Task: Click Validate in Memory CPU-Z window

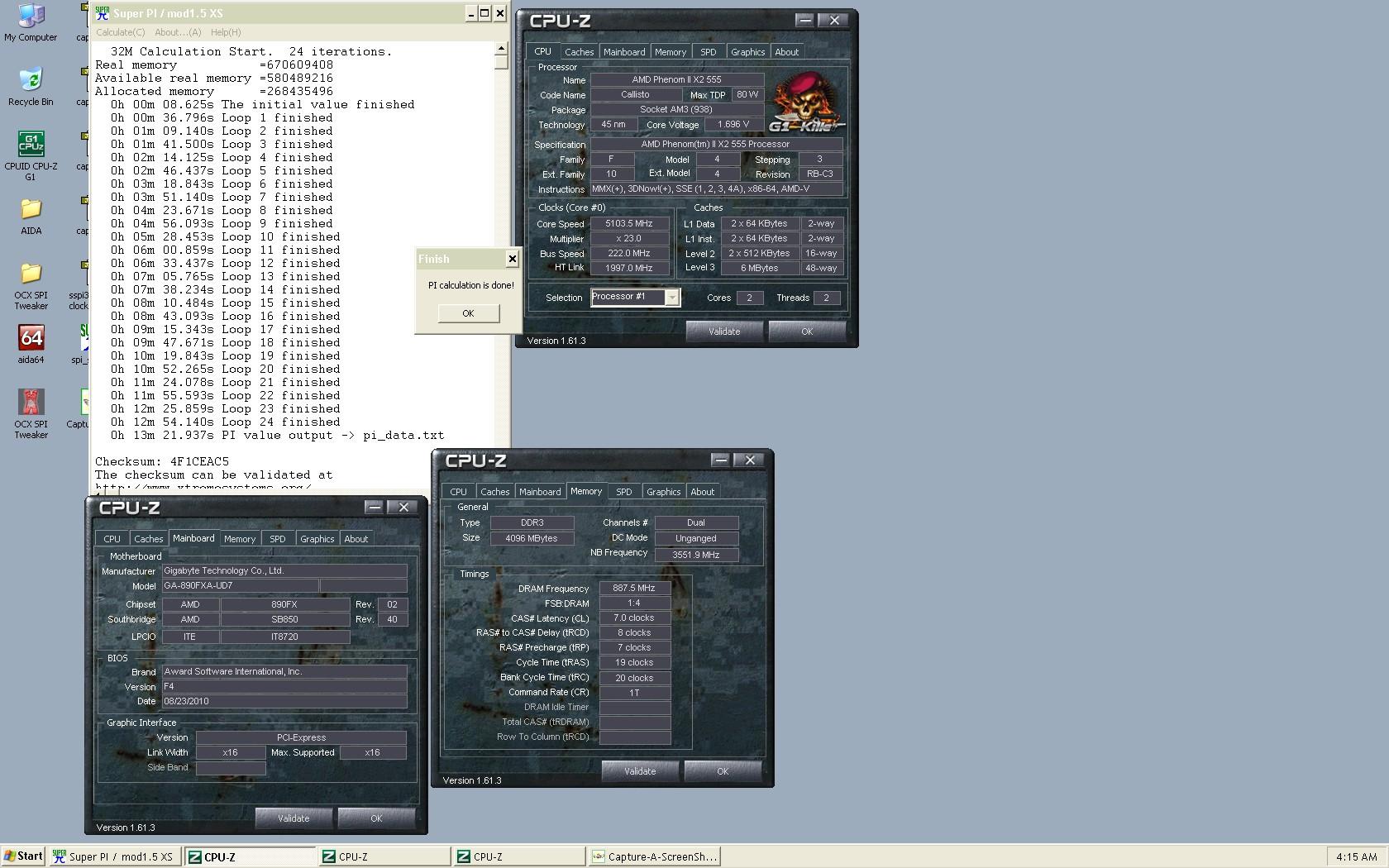Action: [640, 771]
